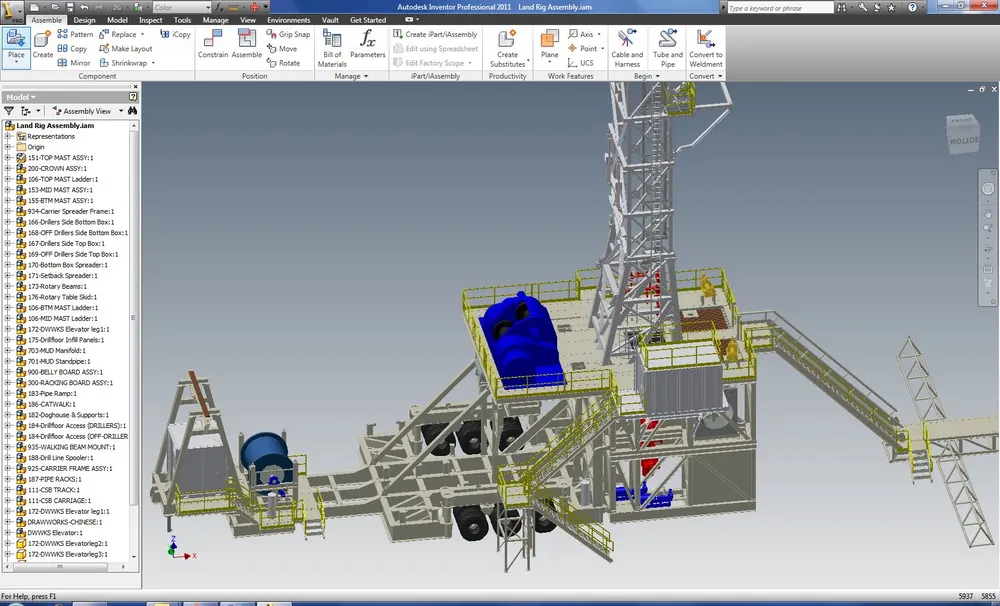Screen dimensions: 1000x606
Task: Open the Replace tool dropdown arrow
Action: click(142, 34)
